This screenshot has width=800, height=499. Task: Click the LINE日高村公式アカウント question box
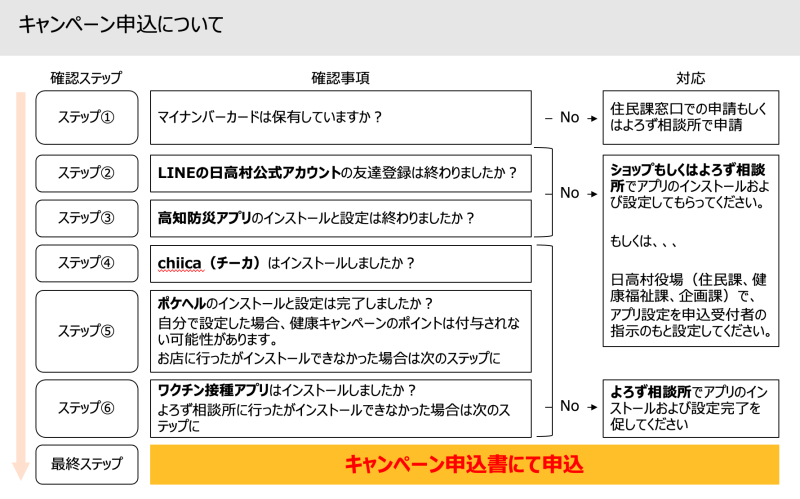tap(339, 173)
